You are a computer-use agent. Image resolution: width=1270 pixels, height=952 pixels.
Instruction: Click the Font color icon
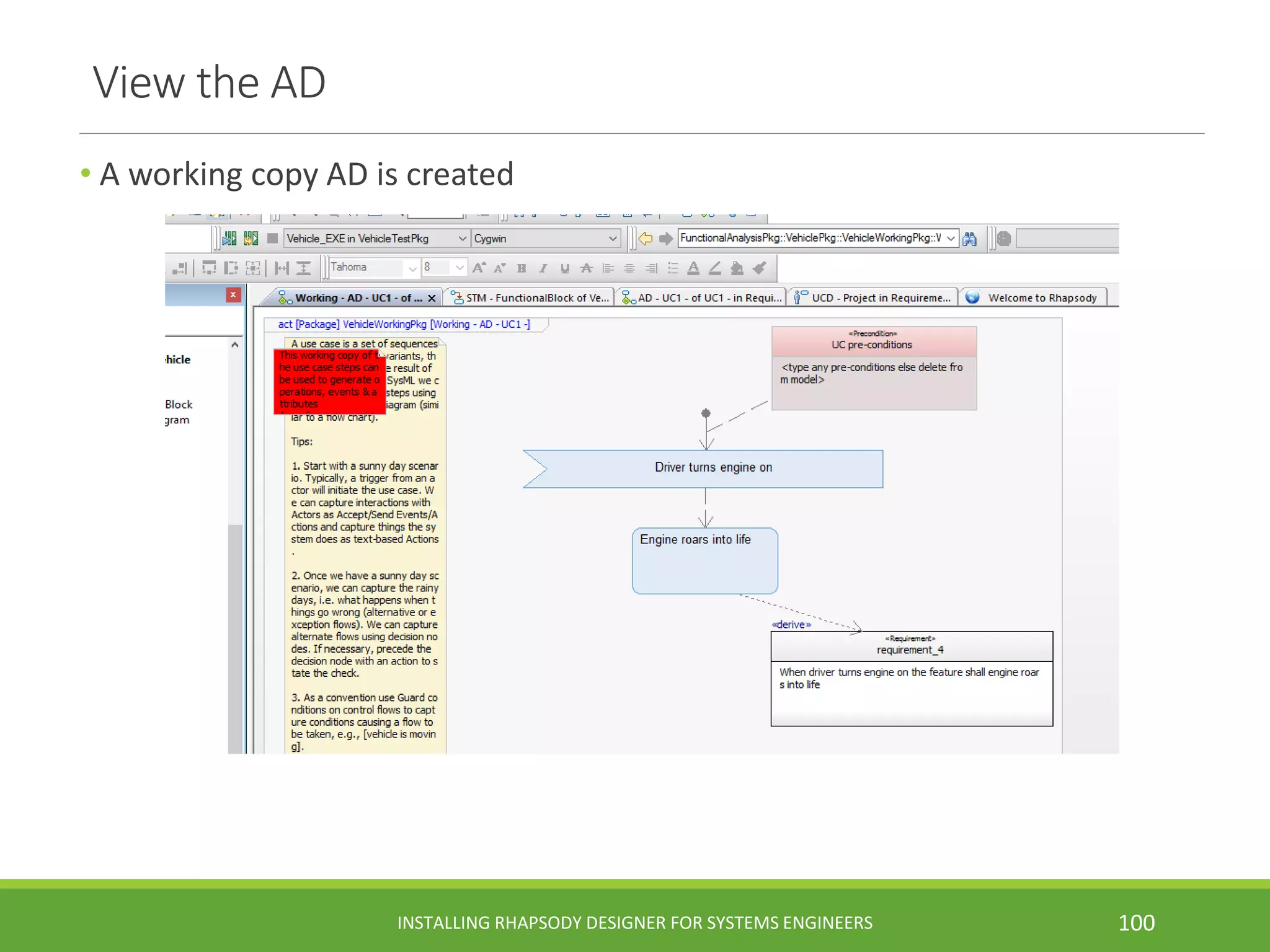point(694,268)
